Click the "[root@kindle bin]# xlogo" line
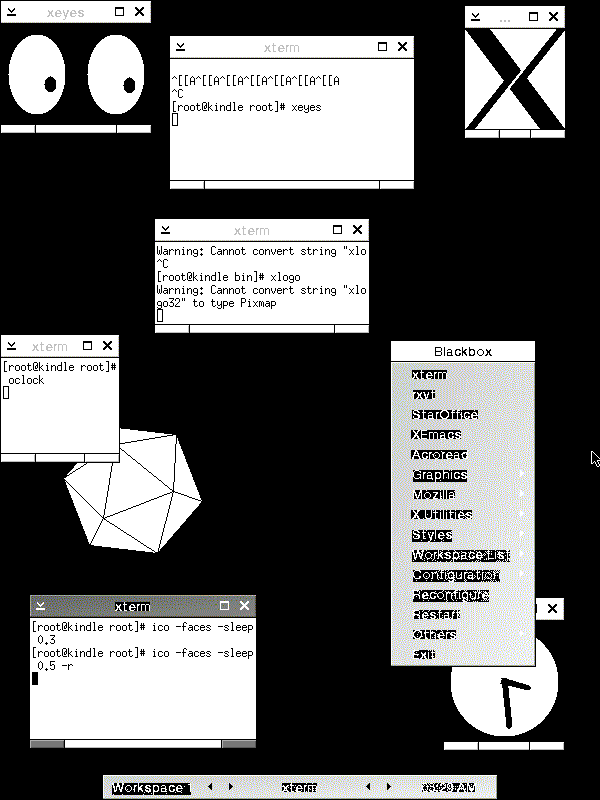This screenshot has height=800, width=600. [229, 277]
